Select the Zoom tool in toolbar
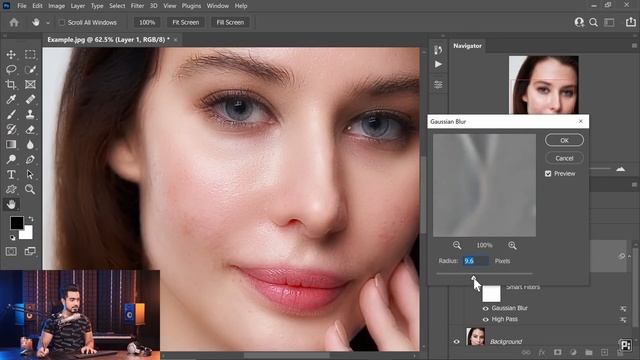Viewport: 640px width, 360px height. click(x=30, y=189)
